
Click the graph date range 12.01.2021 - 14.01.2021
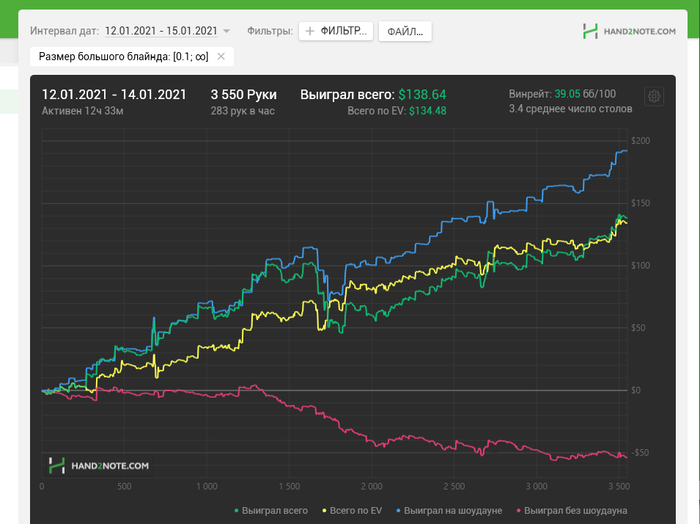114,95
